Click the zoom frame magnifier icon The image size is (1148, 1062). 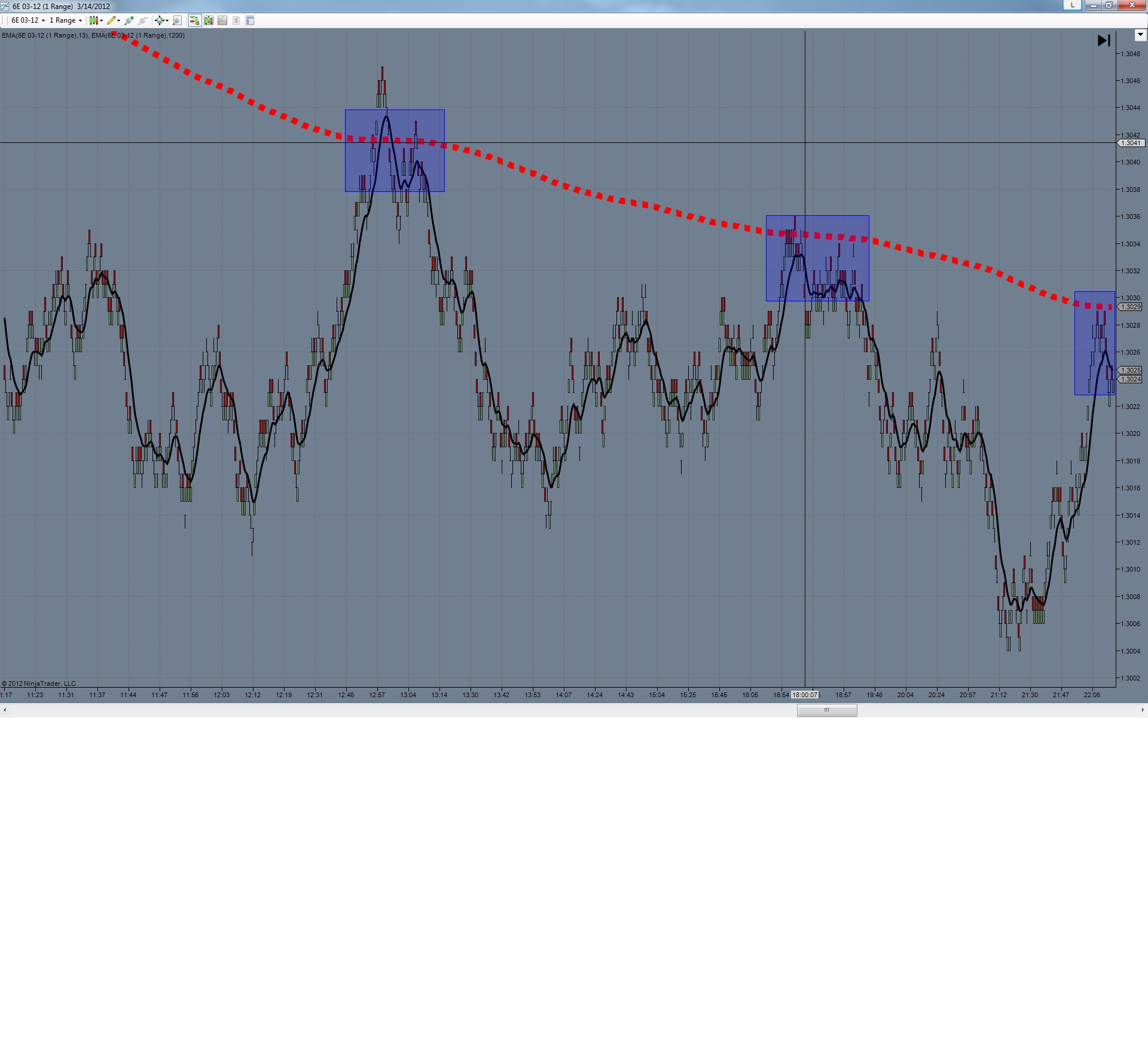click(177, 20)
